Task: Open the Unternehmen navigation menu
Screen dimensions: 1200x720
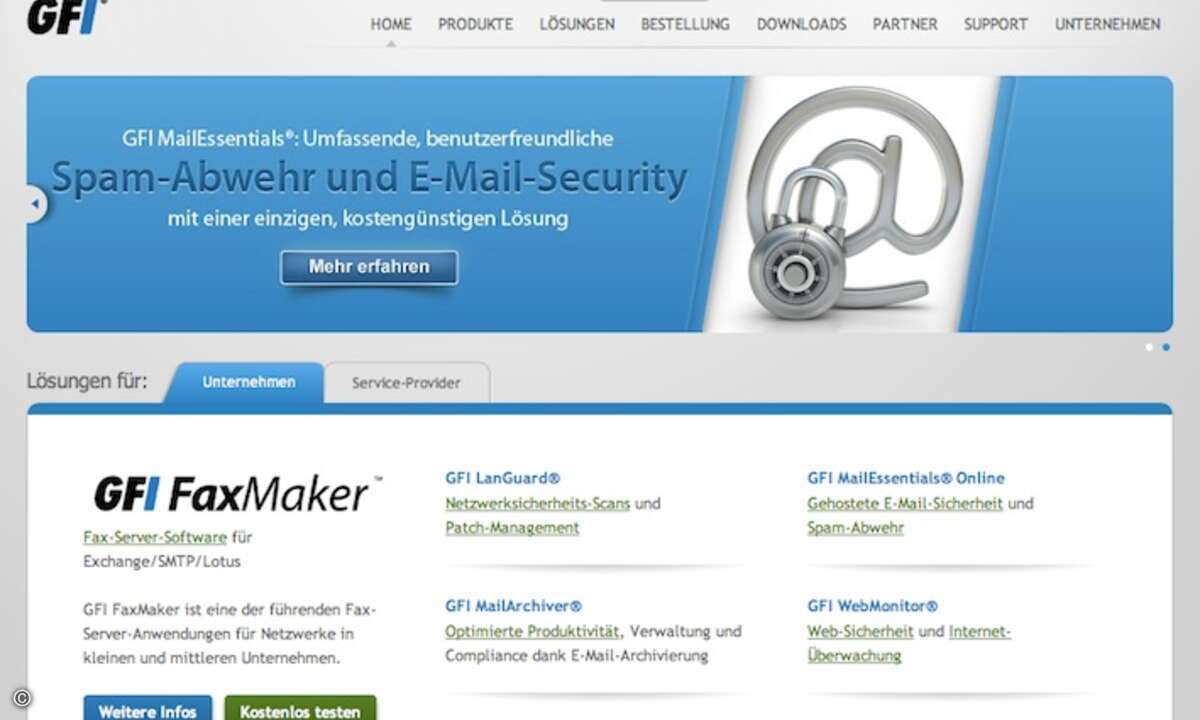Action: pos(1108,24)
